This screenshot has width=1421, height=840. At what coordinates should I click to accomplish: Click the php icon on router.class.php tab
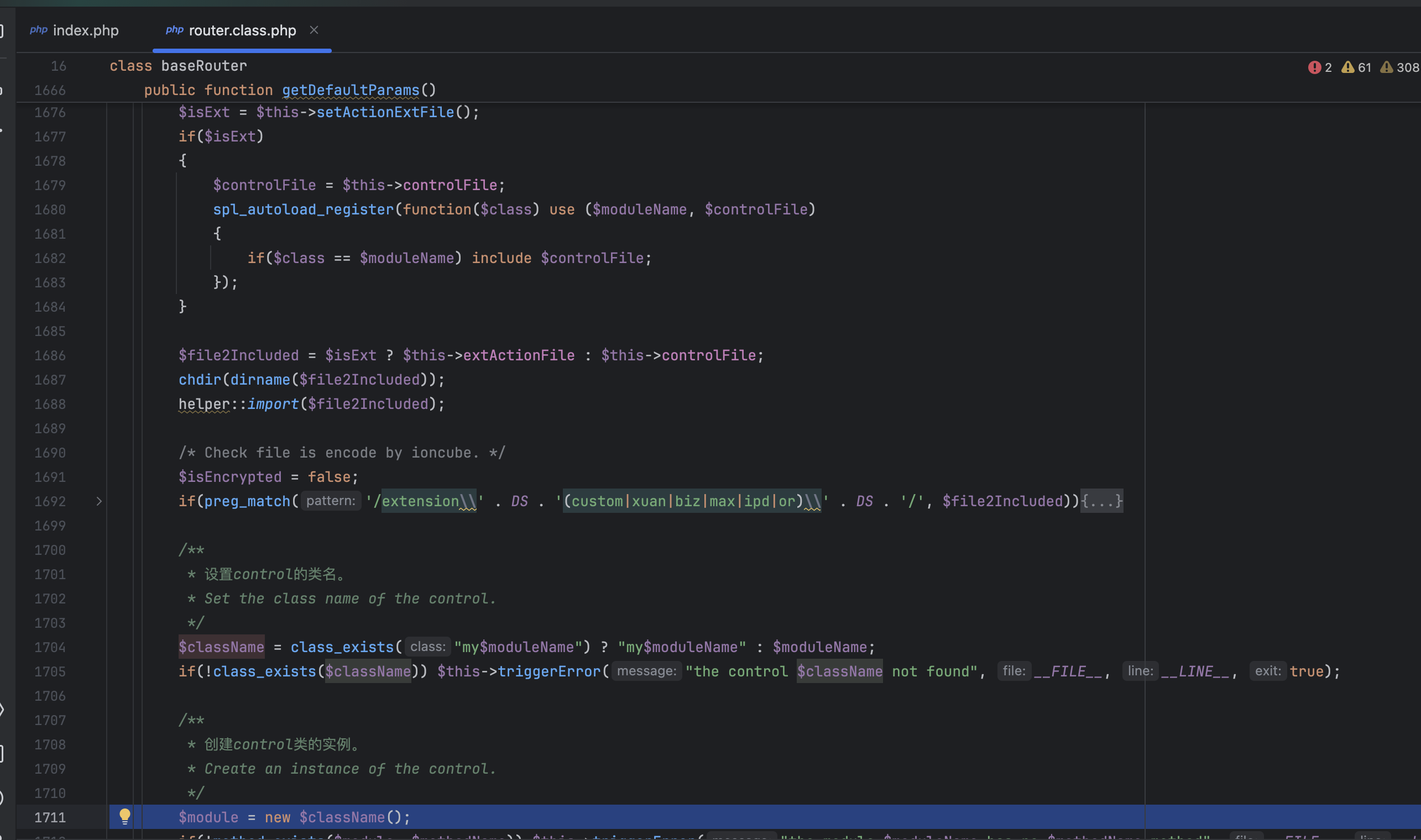coord(174,29)
